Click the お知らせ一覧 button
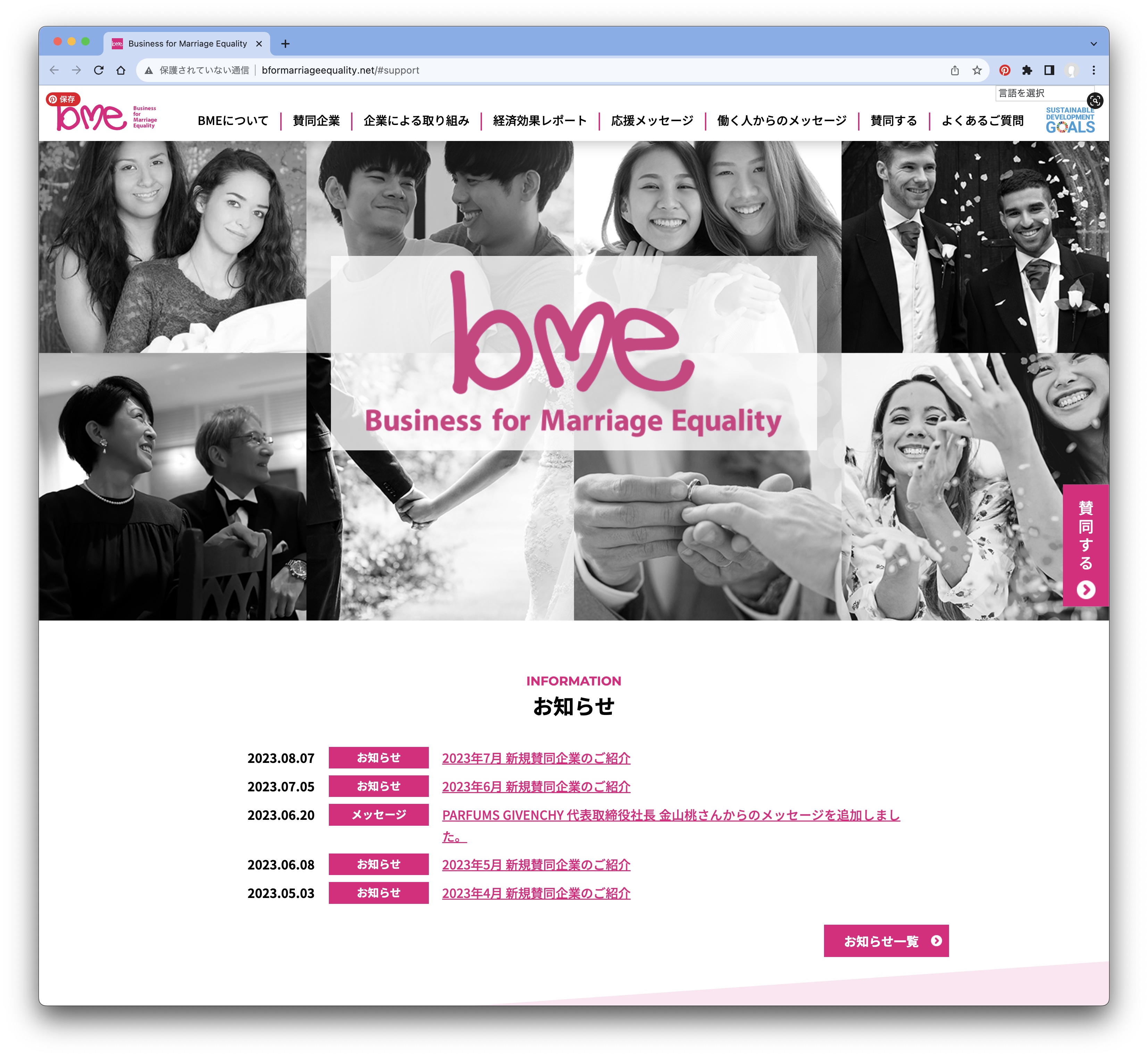This screenshot has height=1057, width=1148. (886, 941)
